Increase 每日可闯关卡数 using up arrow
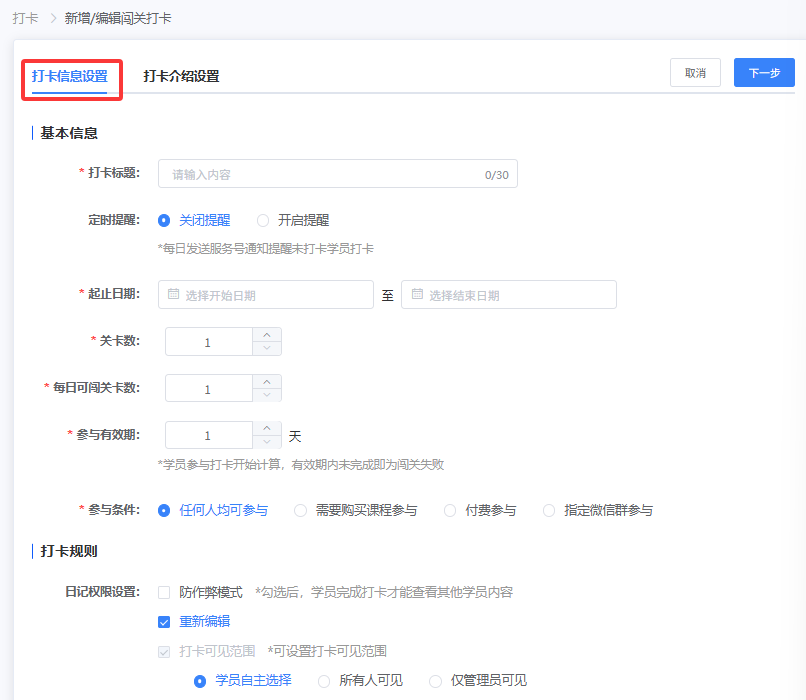 (267, 382)
